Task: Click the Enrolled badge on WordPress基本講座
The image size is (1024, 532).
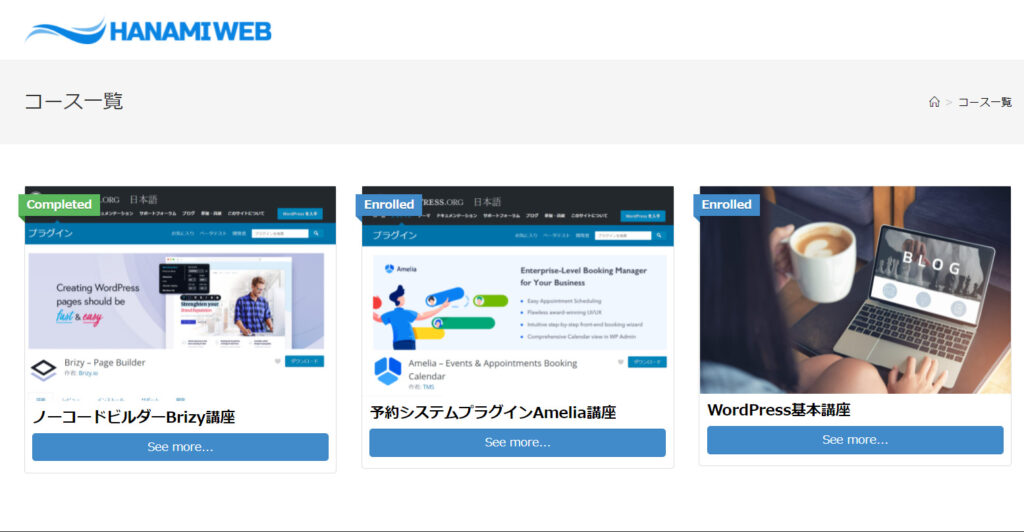Action: (726, 204)
